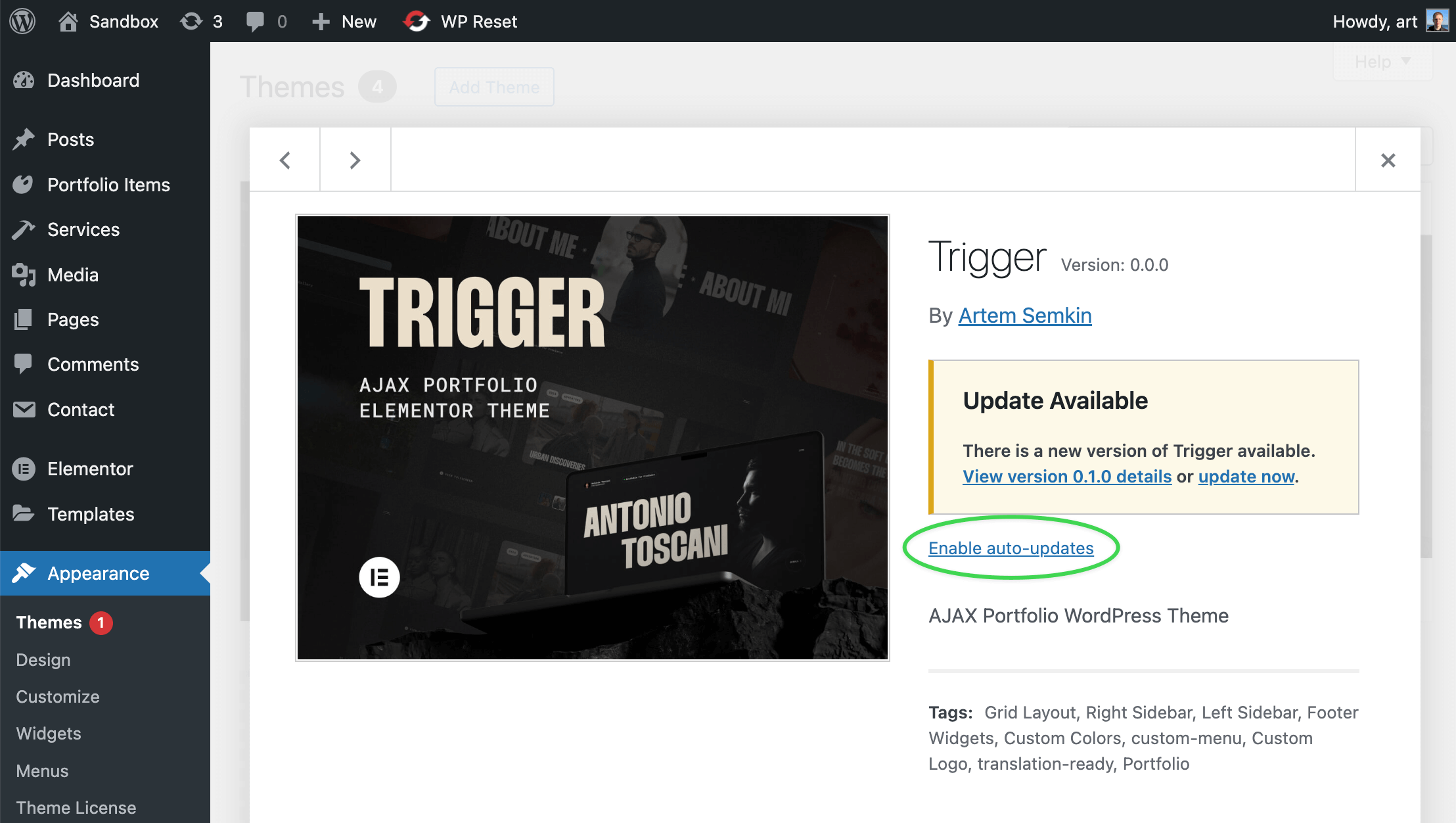Select the Widgets submenu item
This screenshot has width=1456, height=823.
pyautogui.click(x=49, y=734)
